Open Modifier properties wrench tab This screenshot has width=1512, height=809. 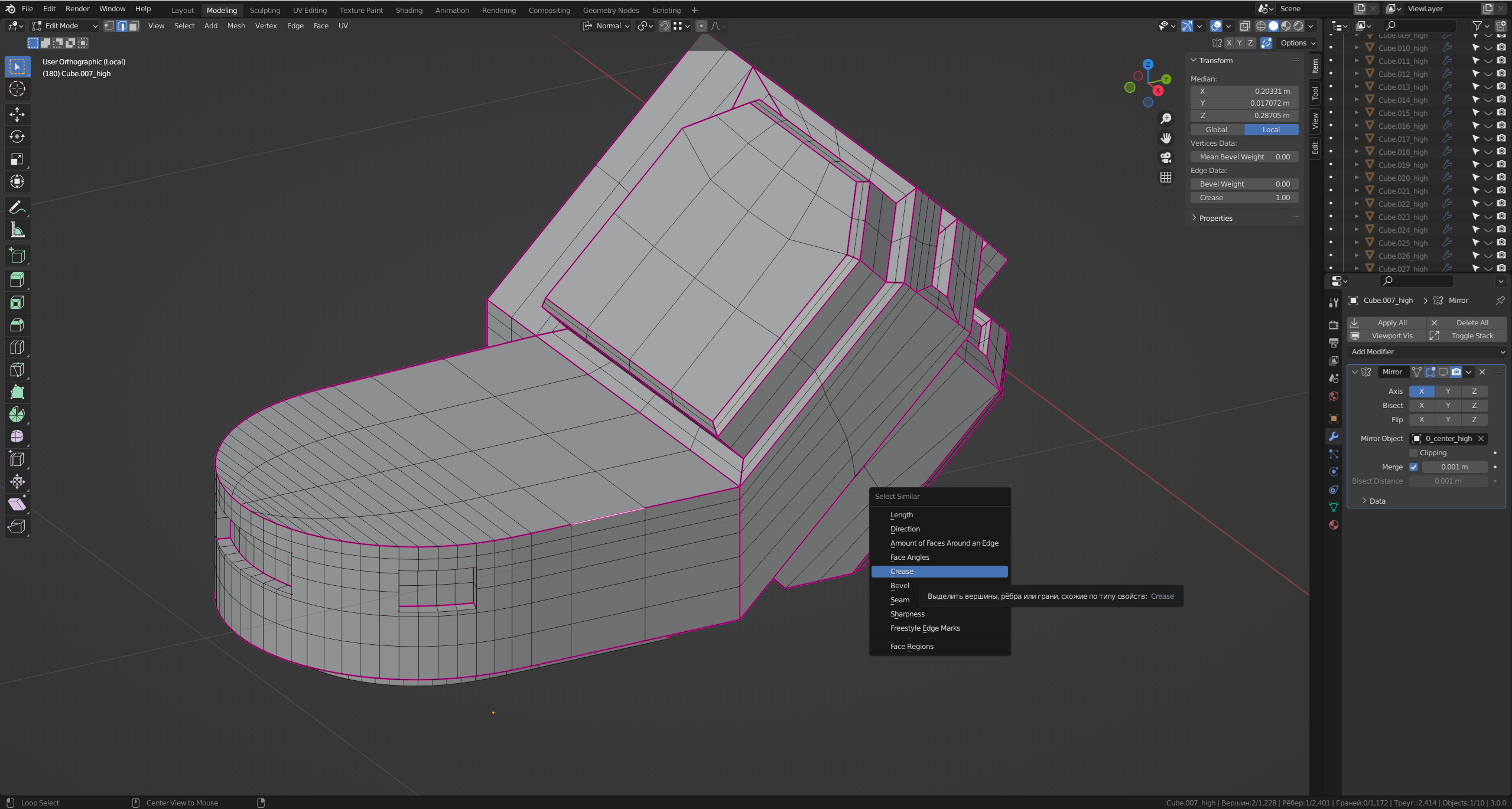click(1334, 436)
